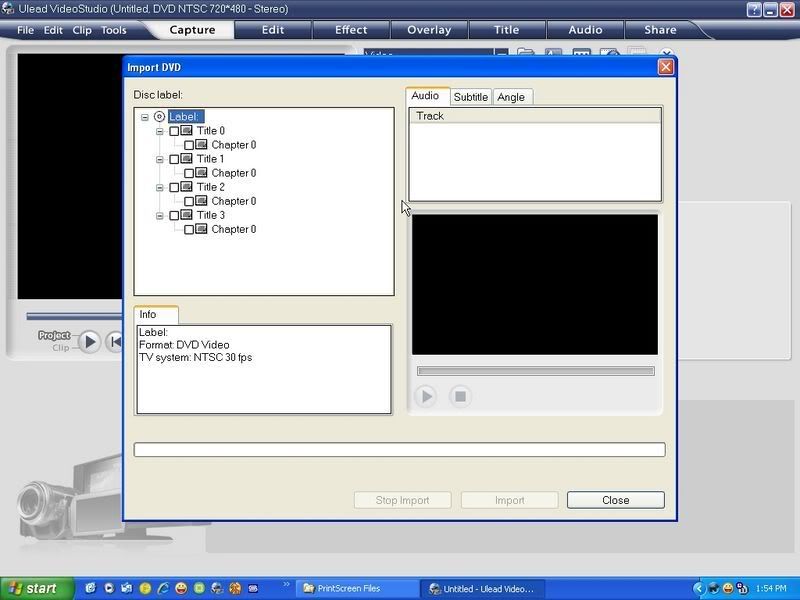Screen dimensions: 800x600
Task: Collapse the Title 2 tree node
Action: tap(159, 187)
